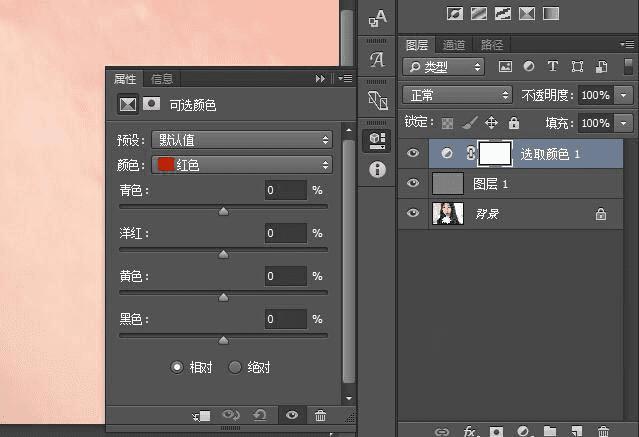
Task: Open the Clone Source panel icon
Action: point(377,100)
